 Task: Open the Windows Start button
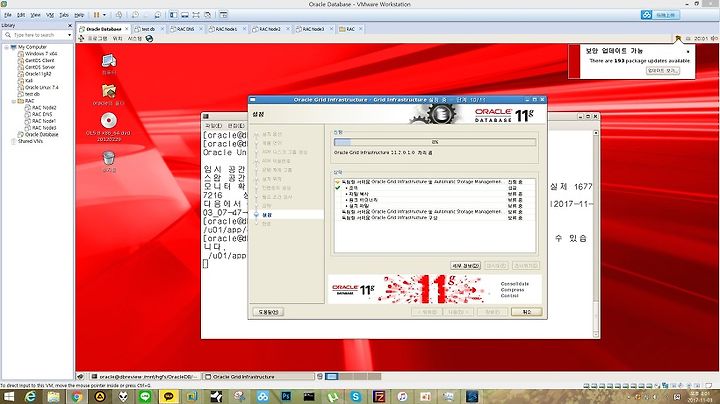8,396
